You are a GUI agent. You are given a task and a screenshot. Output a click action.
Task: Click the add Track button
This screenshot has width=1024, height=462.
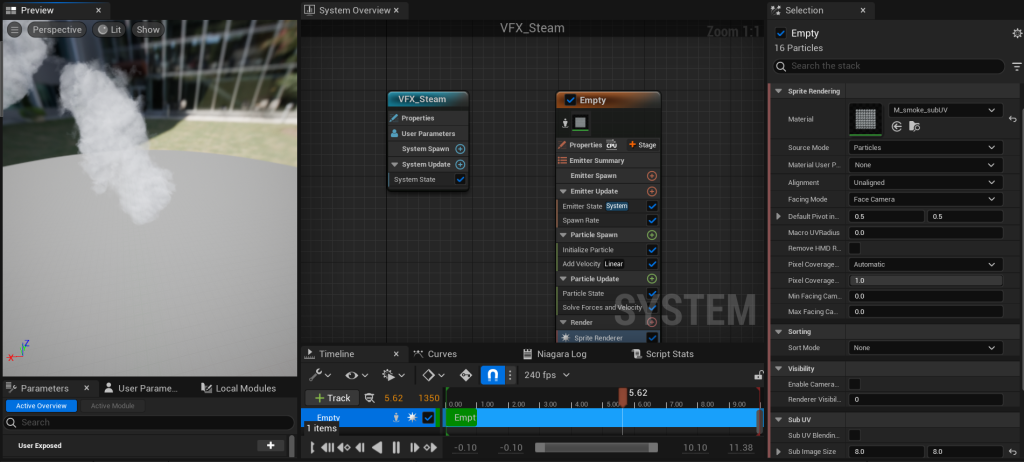pos(332,398)
